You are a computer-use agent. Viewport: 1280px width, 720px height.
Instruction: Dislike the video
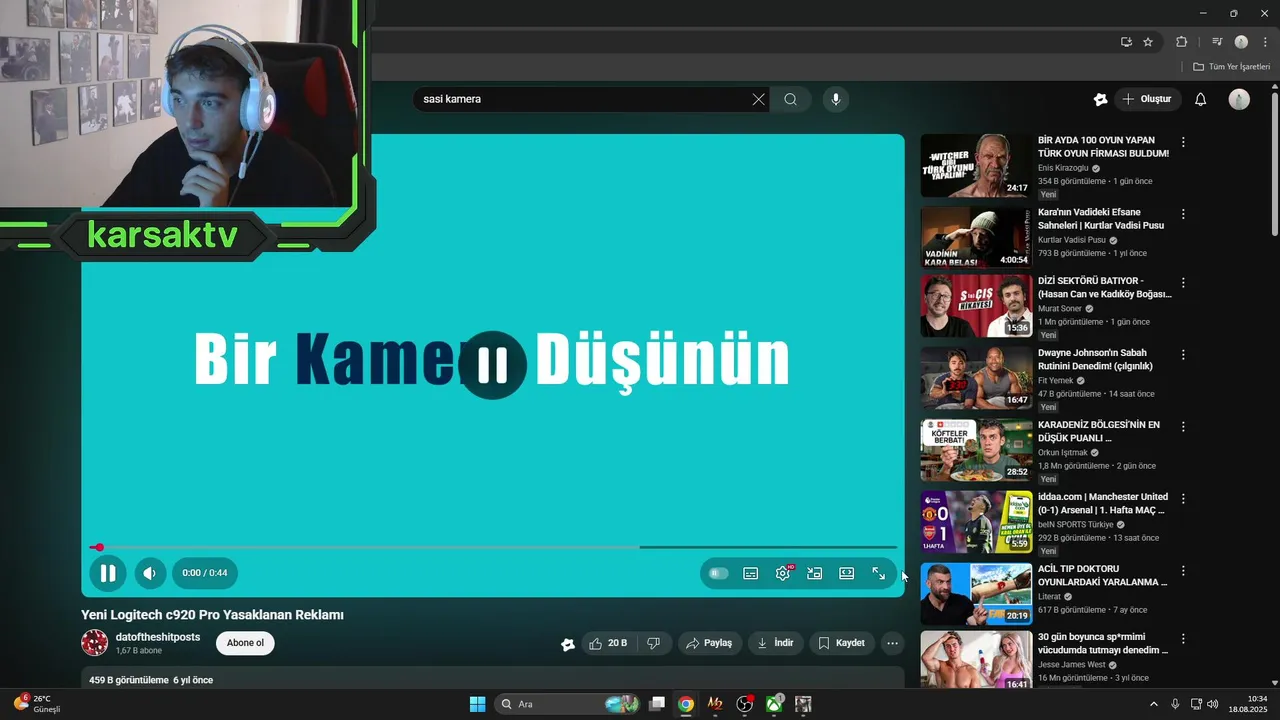pos(654,643)
